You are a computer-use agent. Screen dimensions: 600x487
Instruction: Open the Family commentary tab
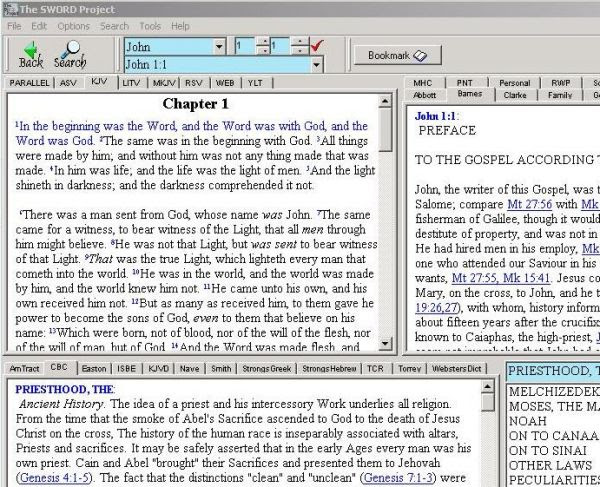560,95
